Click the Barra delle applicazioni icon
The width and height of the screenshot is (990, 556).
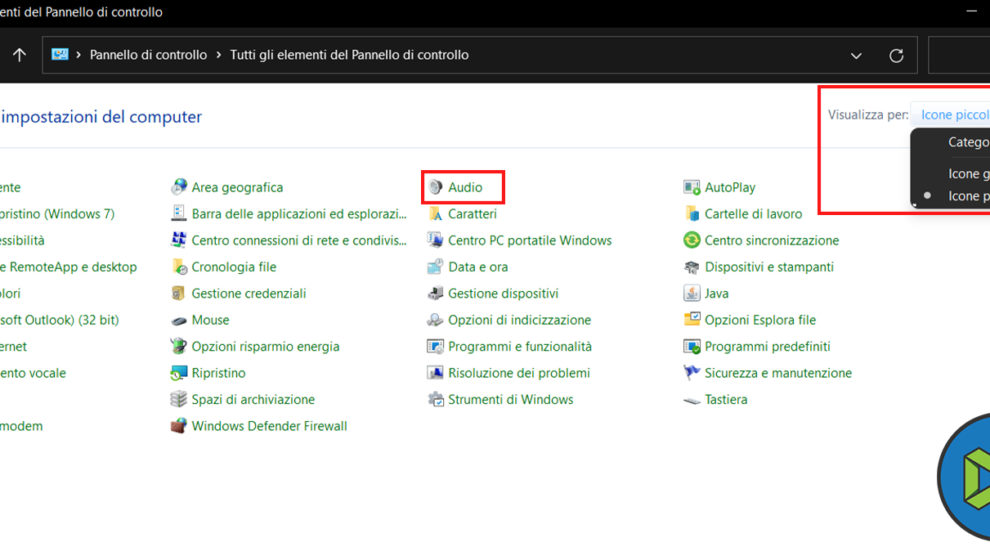click(179, 213)
